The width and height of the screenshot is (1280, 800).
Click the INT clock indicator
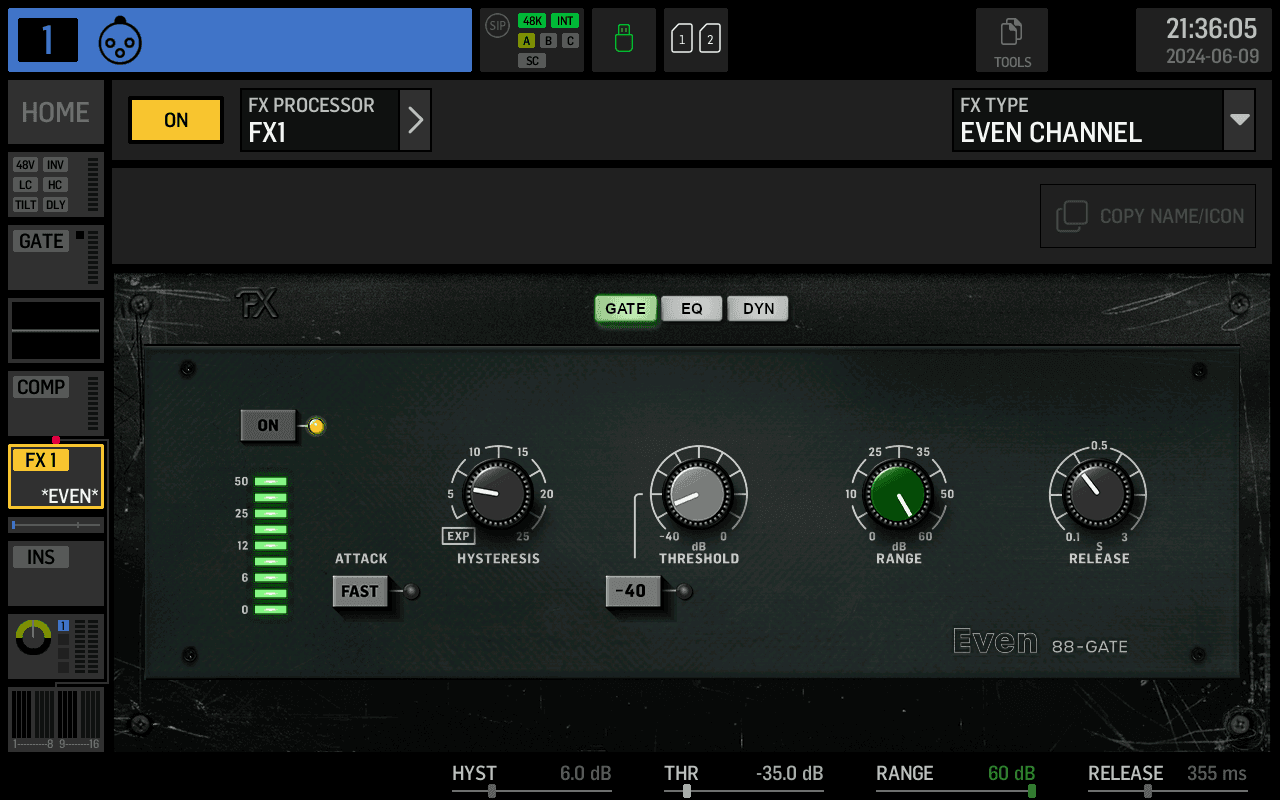pyautogui.click(x=565, y=21)
